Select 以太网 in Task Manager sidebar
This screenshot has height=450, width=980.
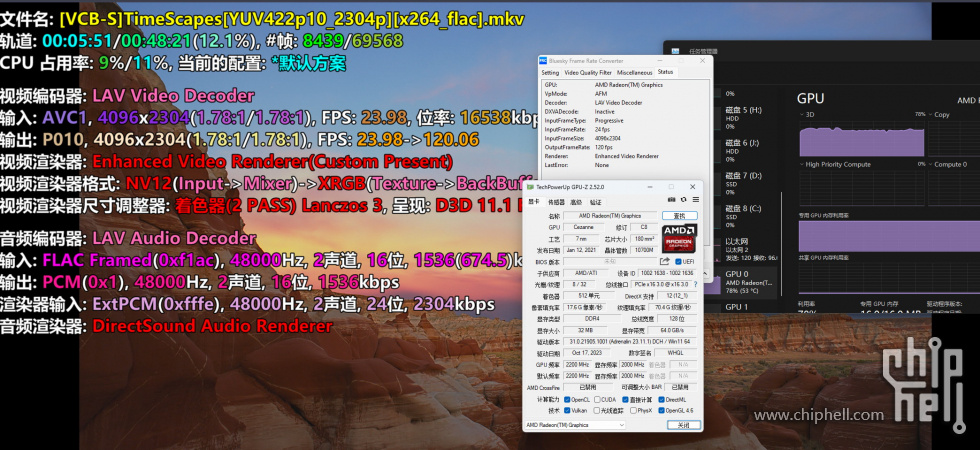pos(748,249)
